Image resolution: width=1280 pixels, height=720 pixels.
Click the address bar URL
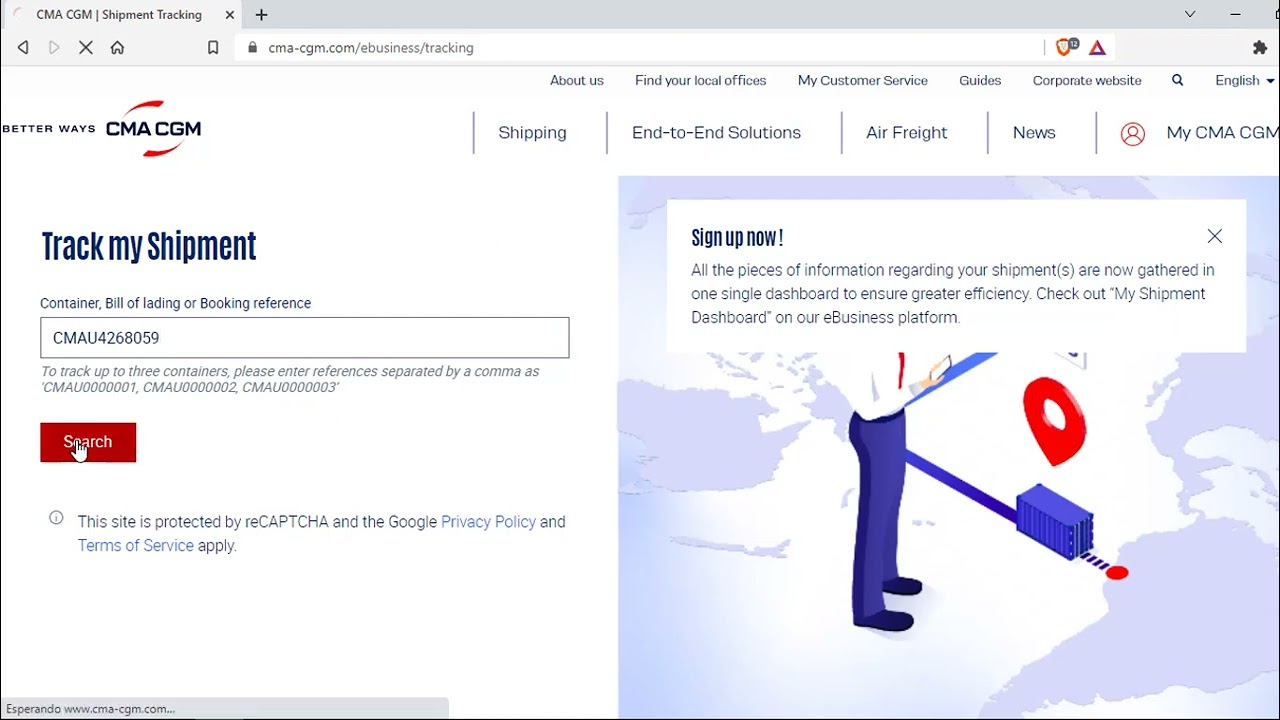click(x=370, y=47)
